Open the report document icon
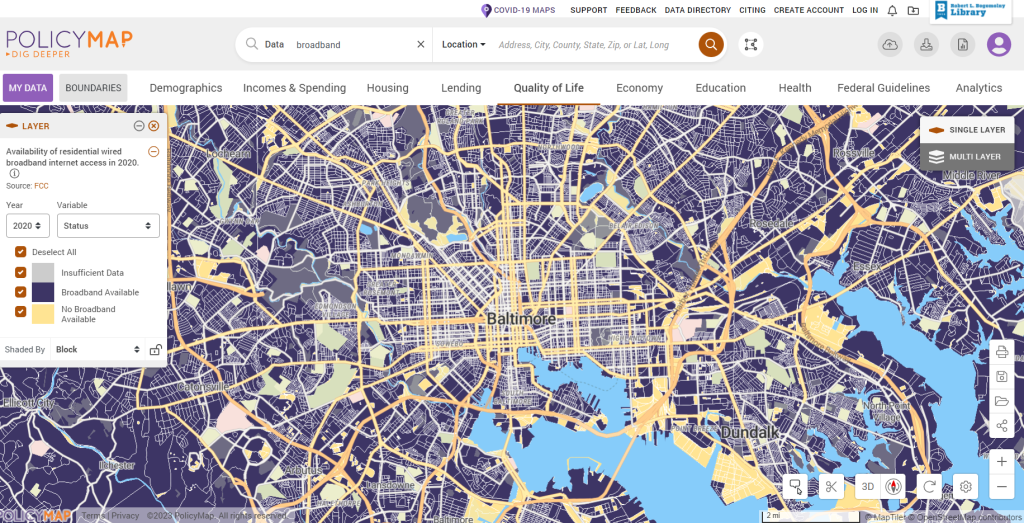 [x=962, y=44]
